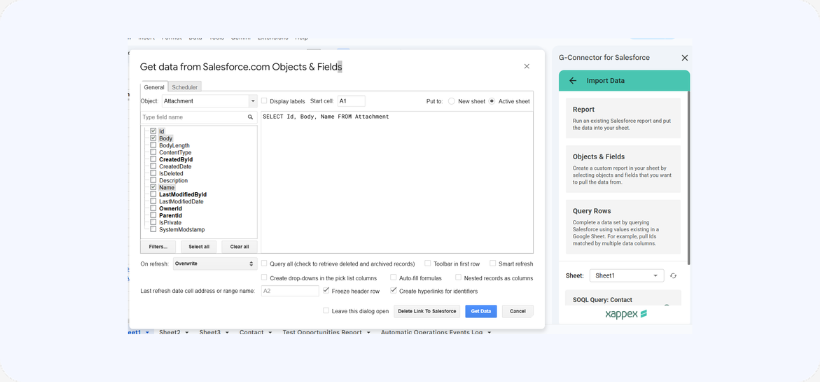820x382 pixels.
Task: Open the Object dropdown showing Attachment
Action: pos(209,101)
